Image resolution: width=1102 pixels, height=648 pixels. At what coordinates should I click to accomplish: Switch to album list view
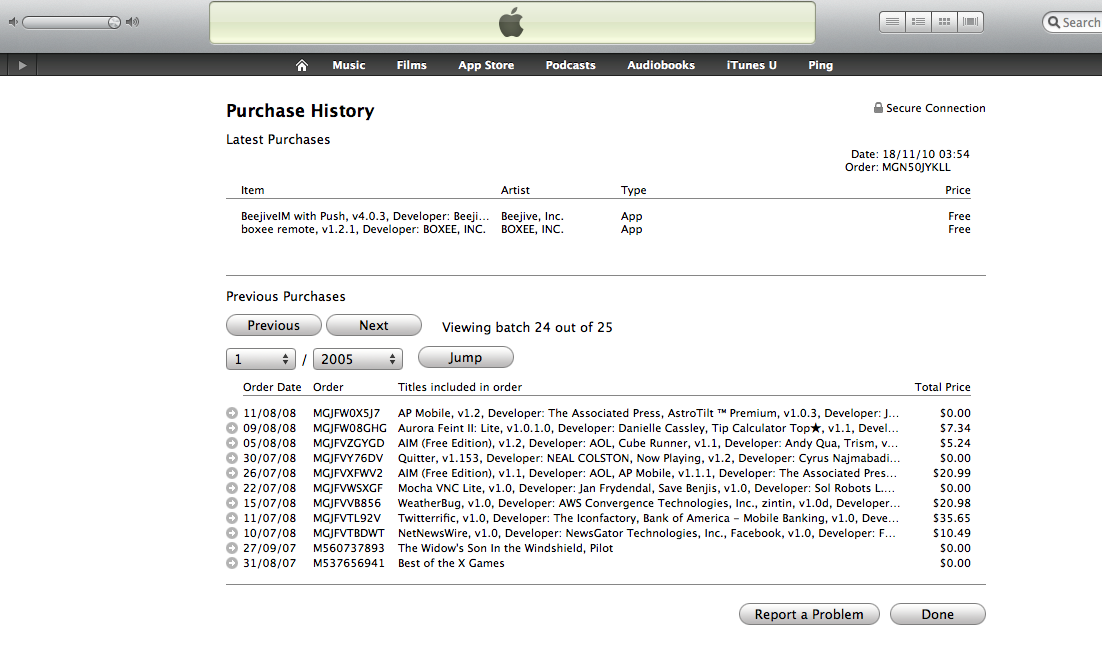[x=918, y=22]
